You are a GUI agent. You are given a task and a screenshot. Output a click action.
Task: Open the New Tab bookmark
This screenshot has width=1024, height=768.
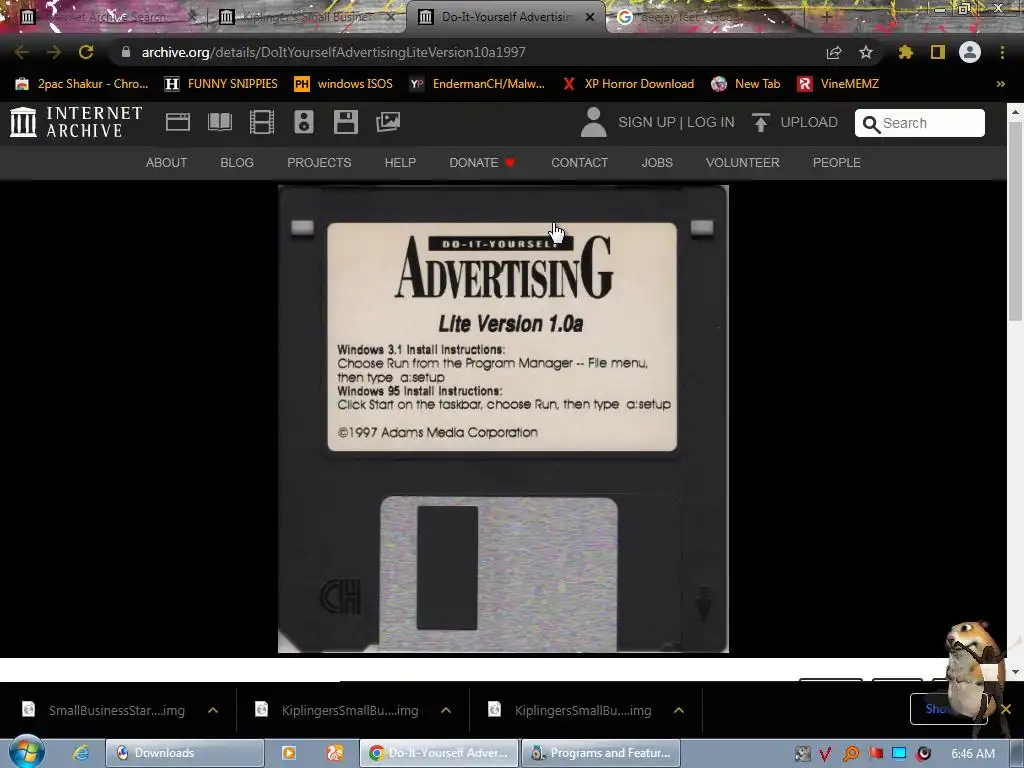click(746, 84)
